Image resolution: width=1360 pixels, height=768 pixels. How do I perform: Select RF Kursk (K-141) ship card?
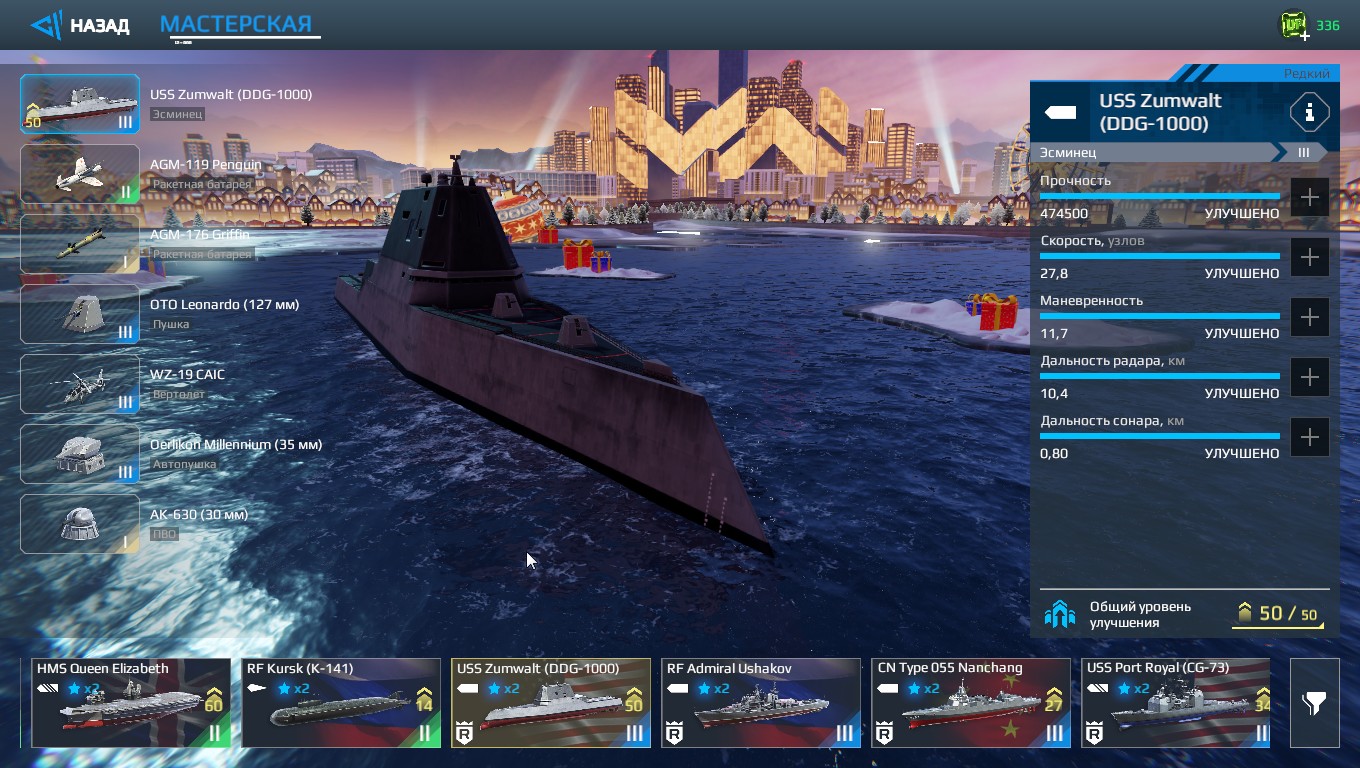(341, 702)
